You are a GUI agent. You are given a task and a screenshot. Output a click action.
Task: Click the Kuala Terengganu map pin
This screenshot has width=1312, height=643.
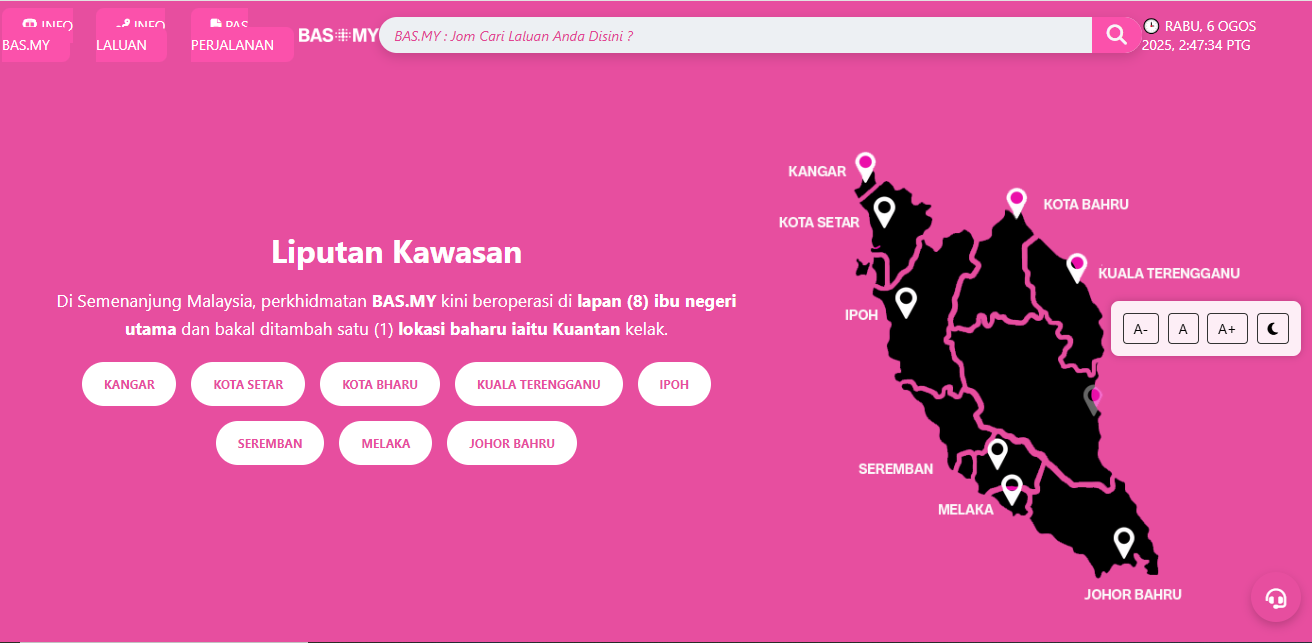[x=1077, y=266]
